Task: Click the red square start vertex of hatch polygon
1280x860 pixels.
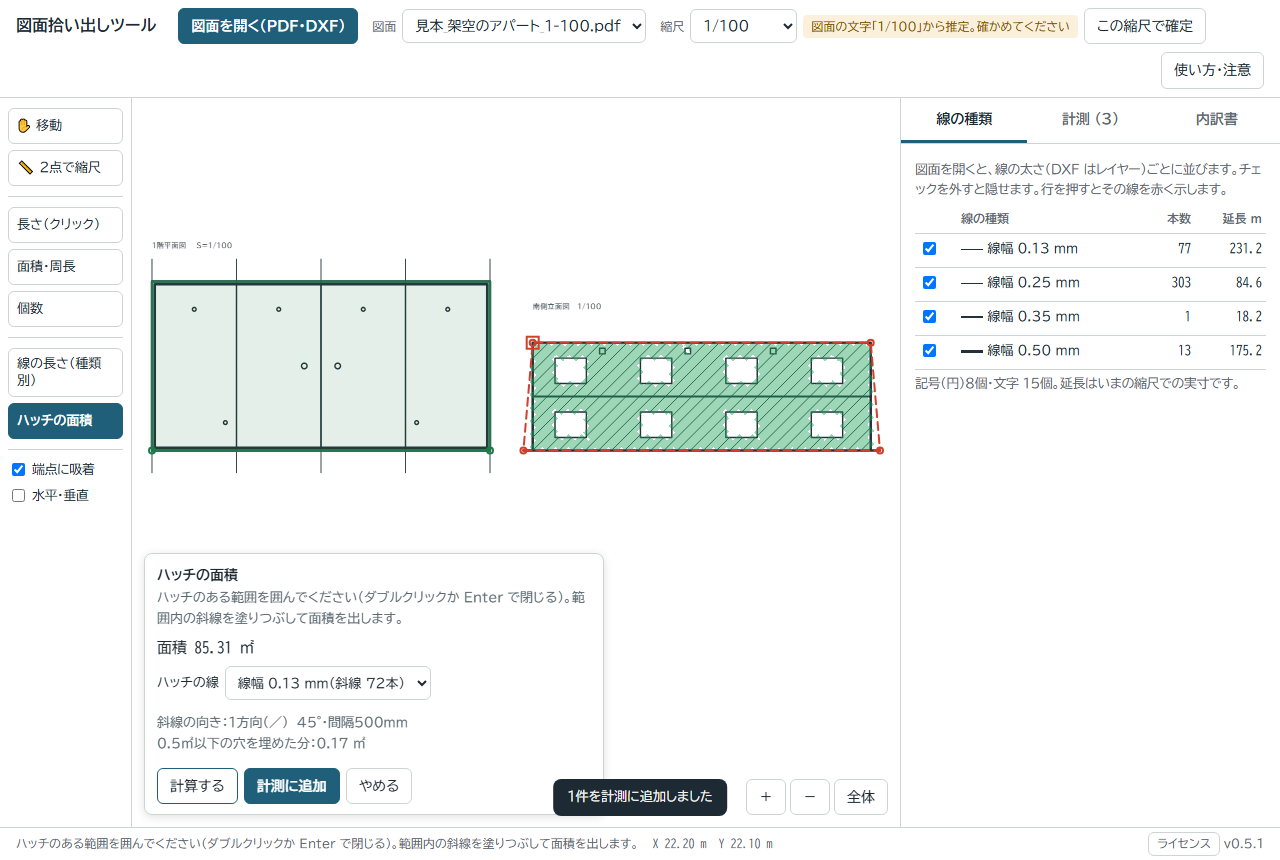Action: pyautogui.click(x=533, y=343)
